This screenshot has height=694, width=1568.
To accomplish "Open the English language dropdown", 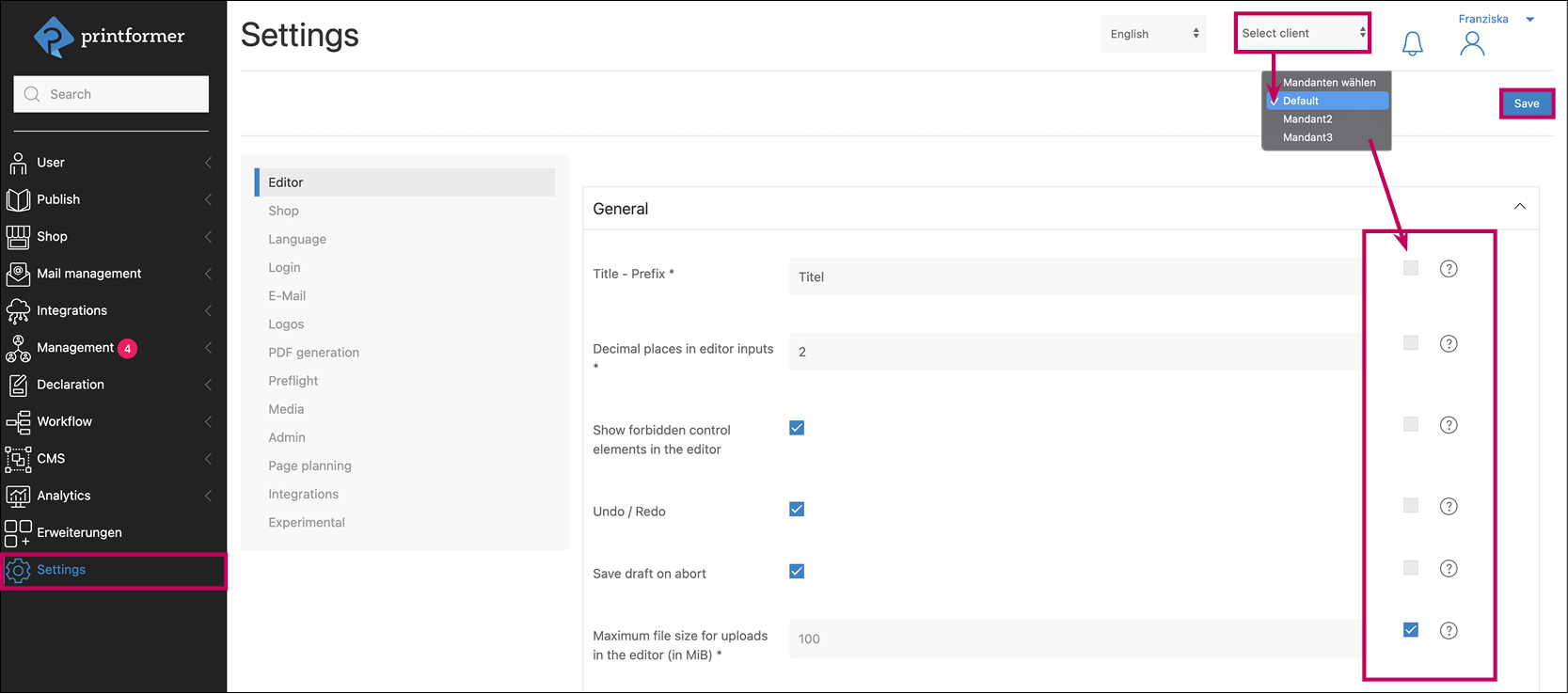I will [x=1153, y=34].
